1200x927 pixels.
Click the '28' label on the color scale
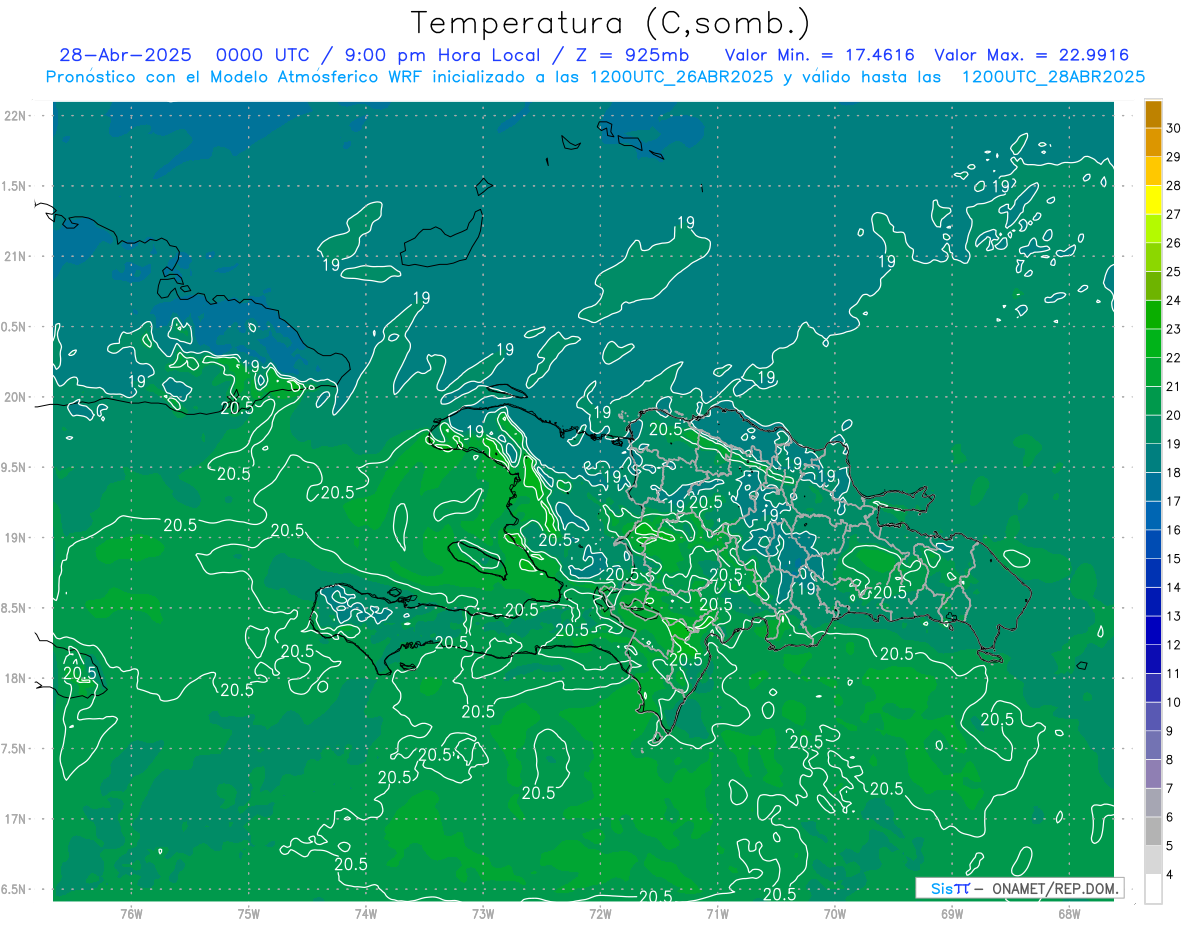pos(1174,185)
